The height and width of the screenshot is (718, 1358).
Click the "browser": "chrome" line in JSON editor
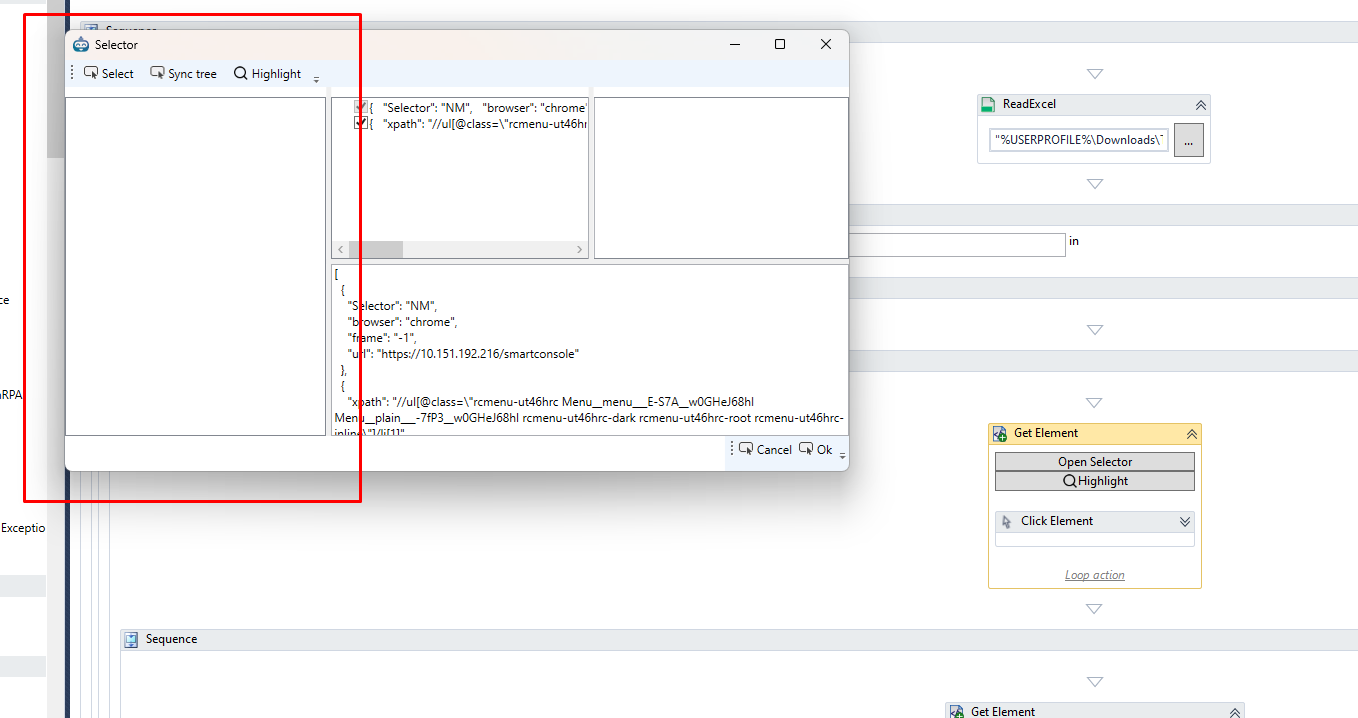tap(402, 322)
